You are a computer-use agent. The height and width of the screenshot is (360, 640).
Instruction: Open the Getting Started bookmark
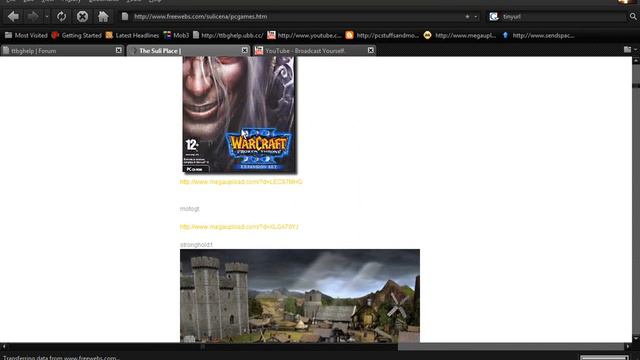pos(76,36)
